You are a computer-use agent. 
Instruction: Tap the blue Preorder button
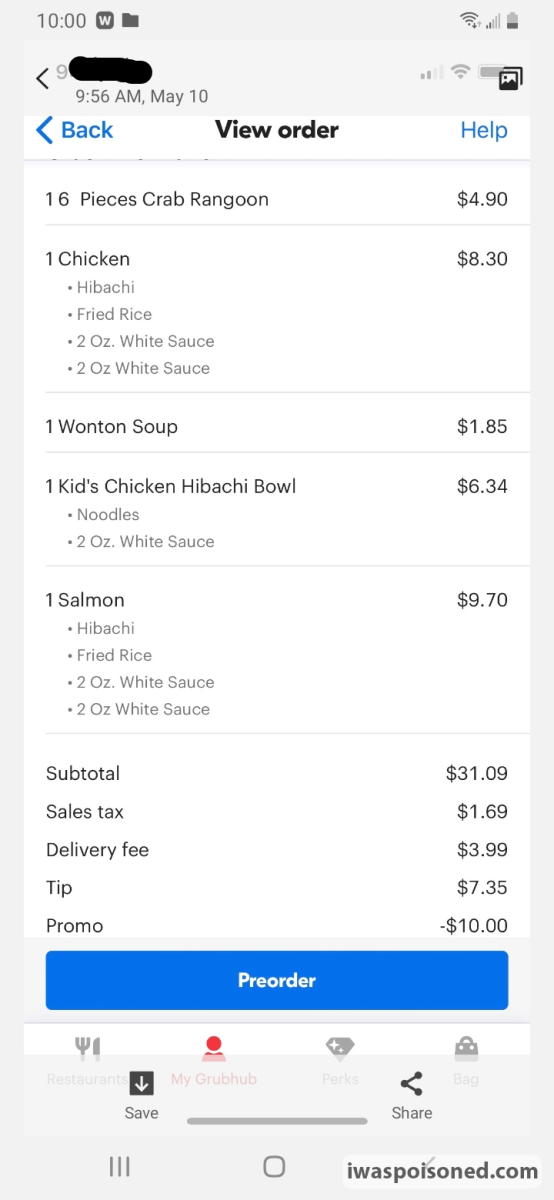277,980
